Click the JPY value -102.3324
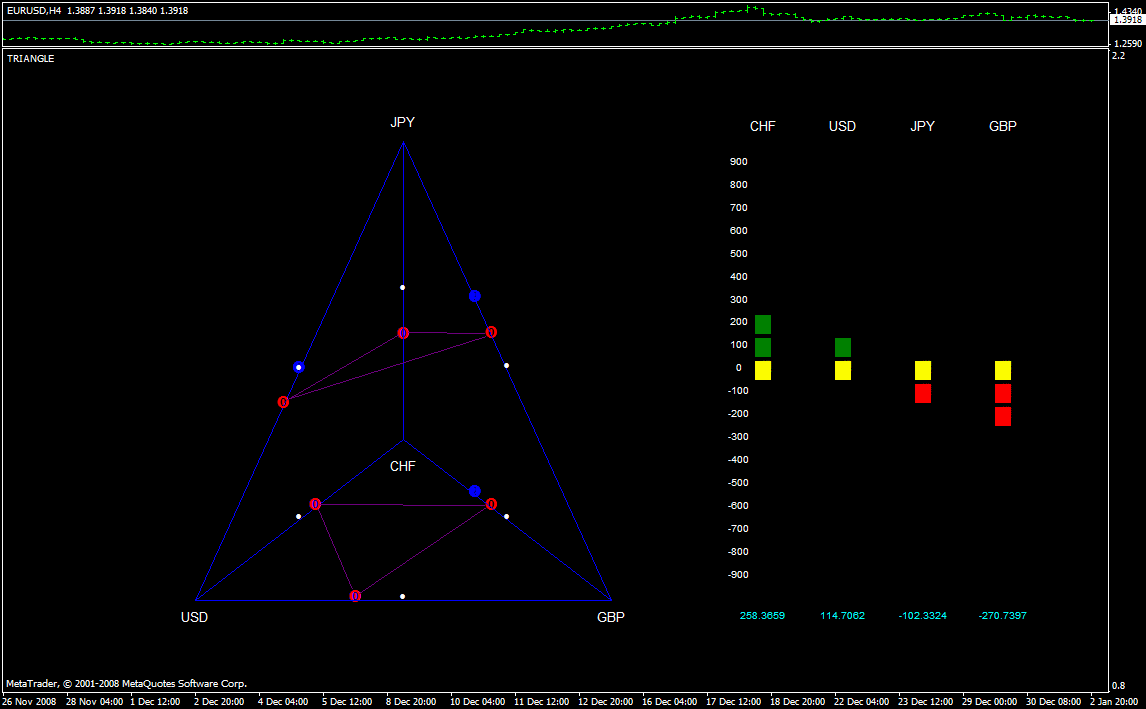1146x709 pixels. tap(922, 616)
